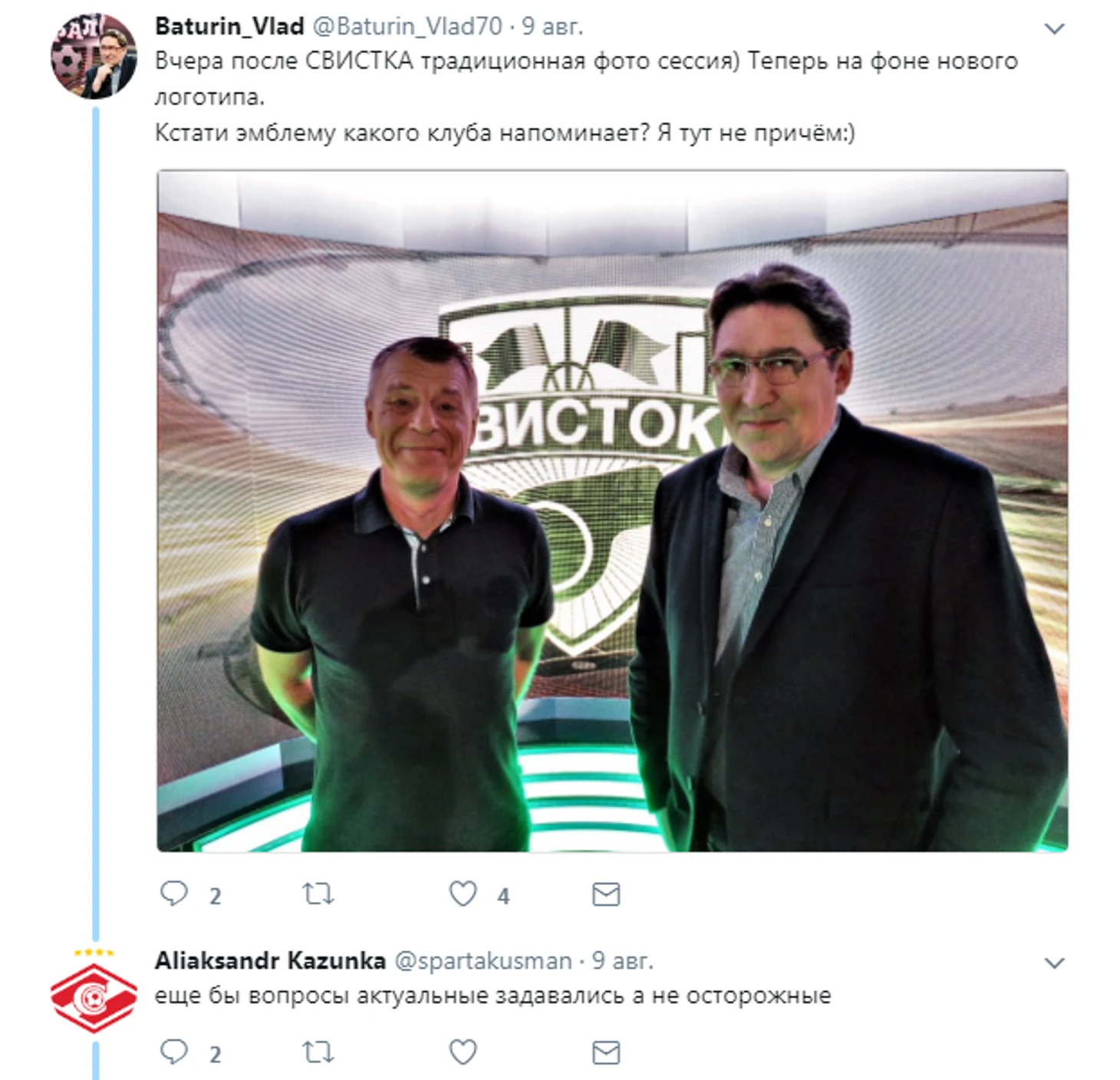Retweet Aliaksandr Kazunka's reply
1120x1080 pixels.
318,1052
